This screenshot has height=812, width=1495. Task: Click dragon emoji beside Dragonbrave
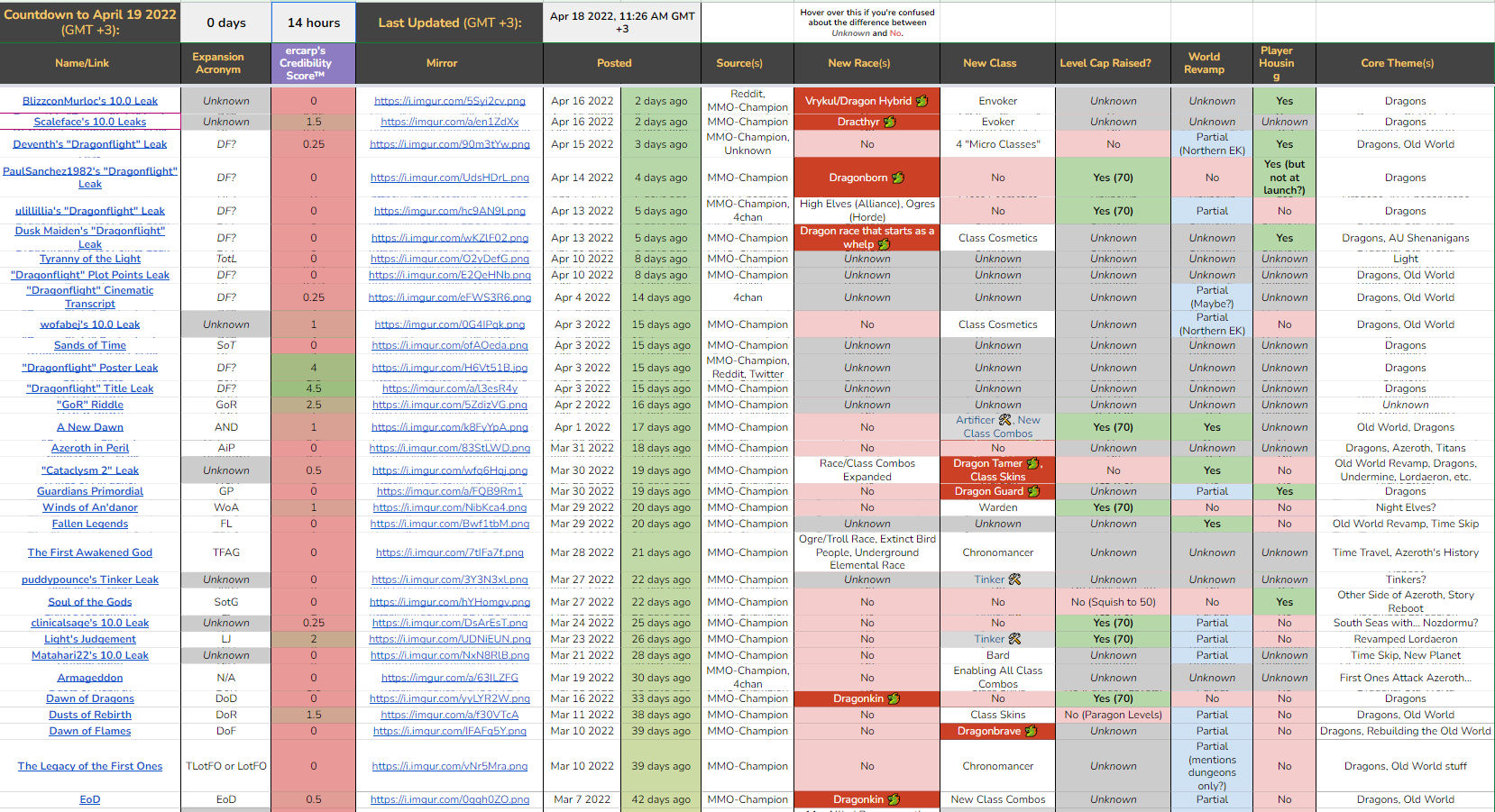coord(1031,731)
